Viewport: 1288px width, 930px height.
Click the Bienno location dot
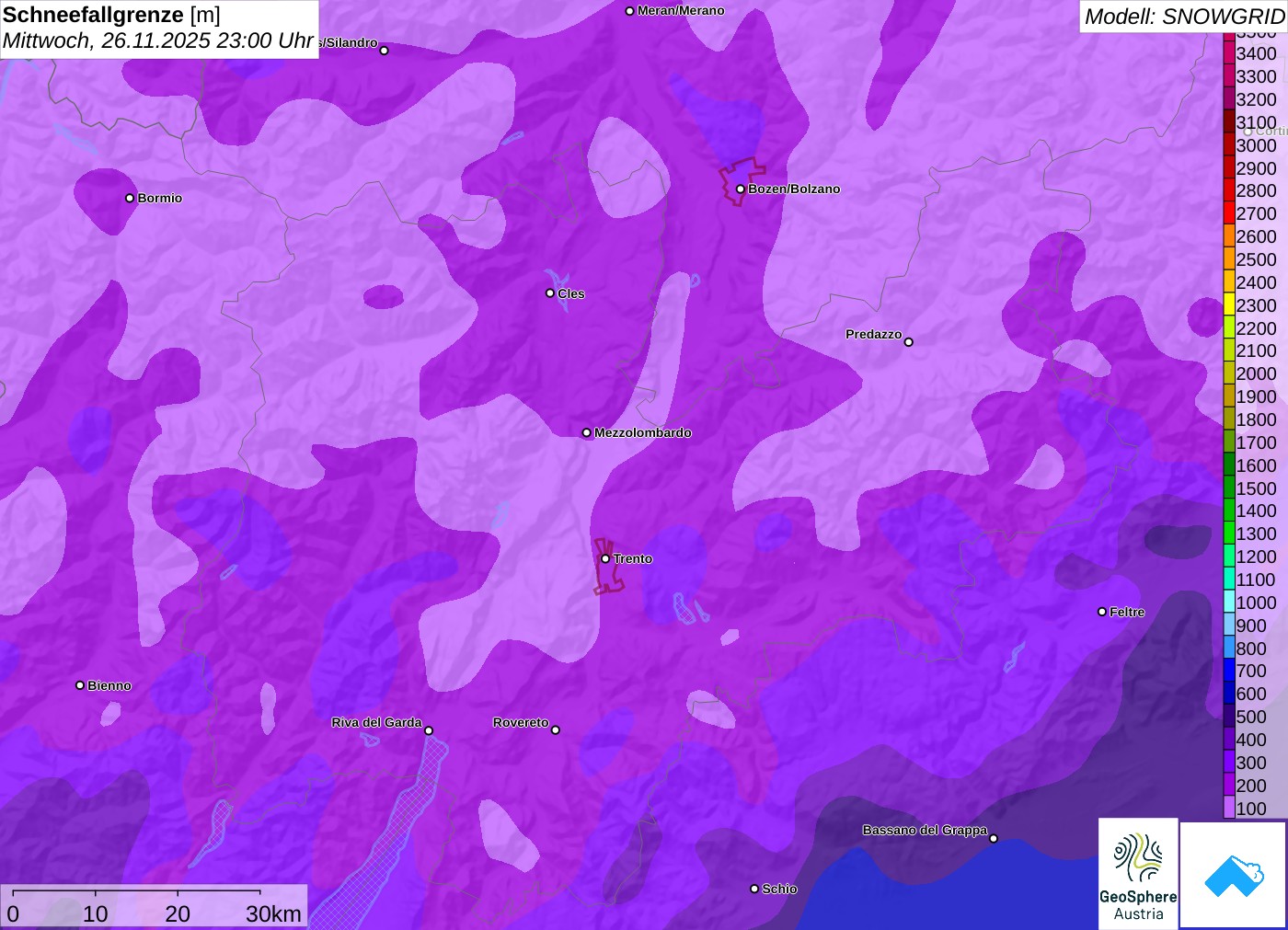80,685
